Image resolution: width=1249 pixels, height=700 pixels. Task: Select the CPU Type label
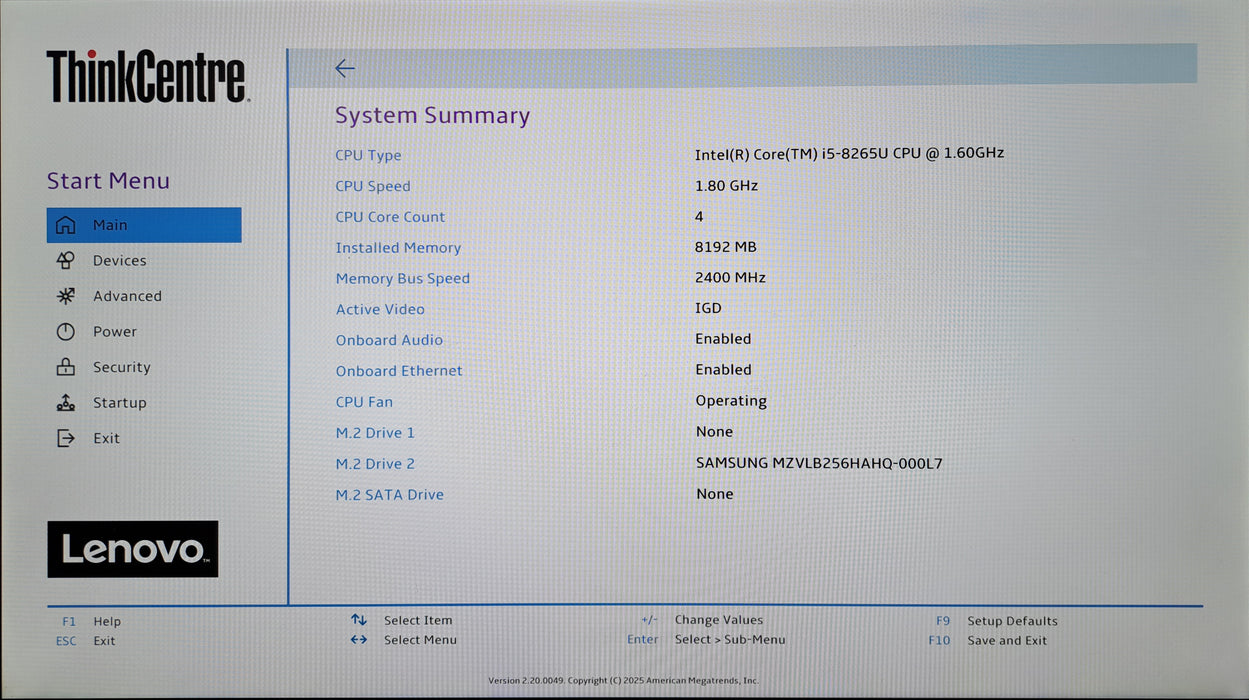pos(368,155)
